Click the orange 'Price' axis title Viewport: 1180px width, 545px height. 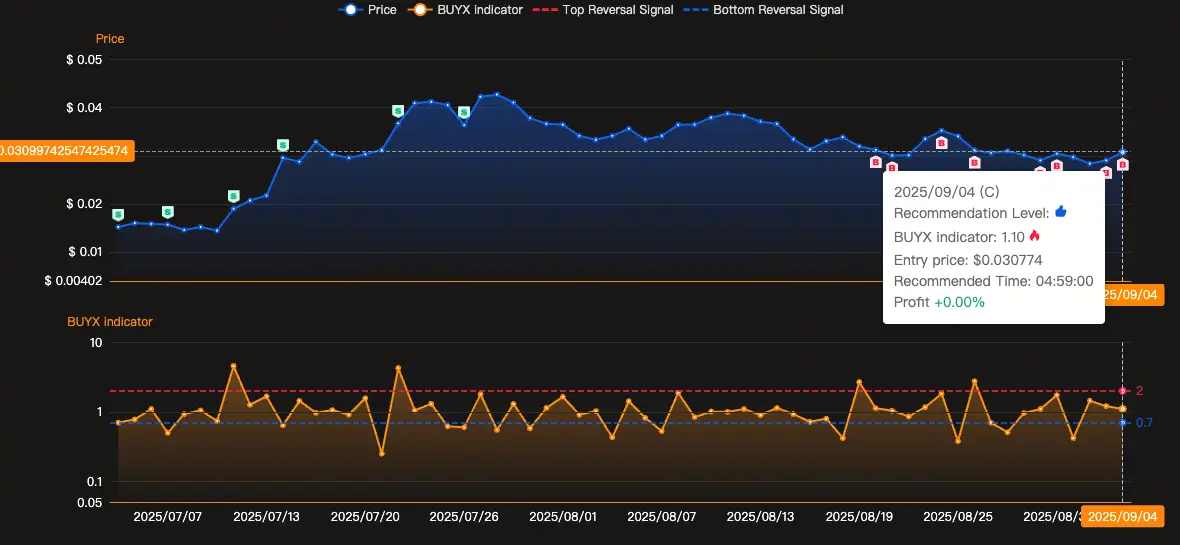[x=110, y=38]
